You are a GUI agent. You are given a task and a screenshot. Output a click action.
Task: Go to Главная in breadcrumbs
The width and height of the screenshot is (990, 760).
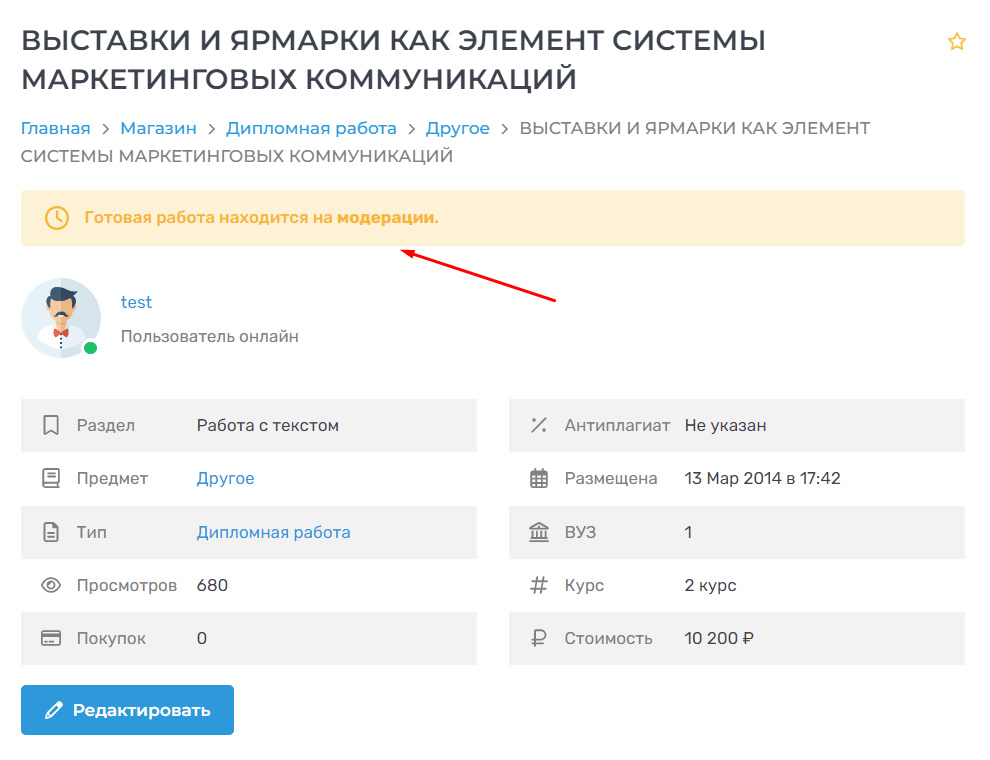coord(55,129)
